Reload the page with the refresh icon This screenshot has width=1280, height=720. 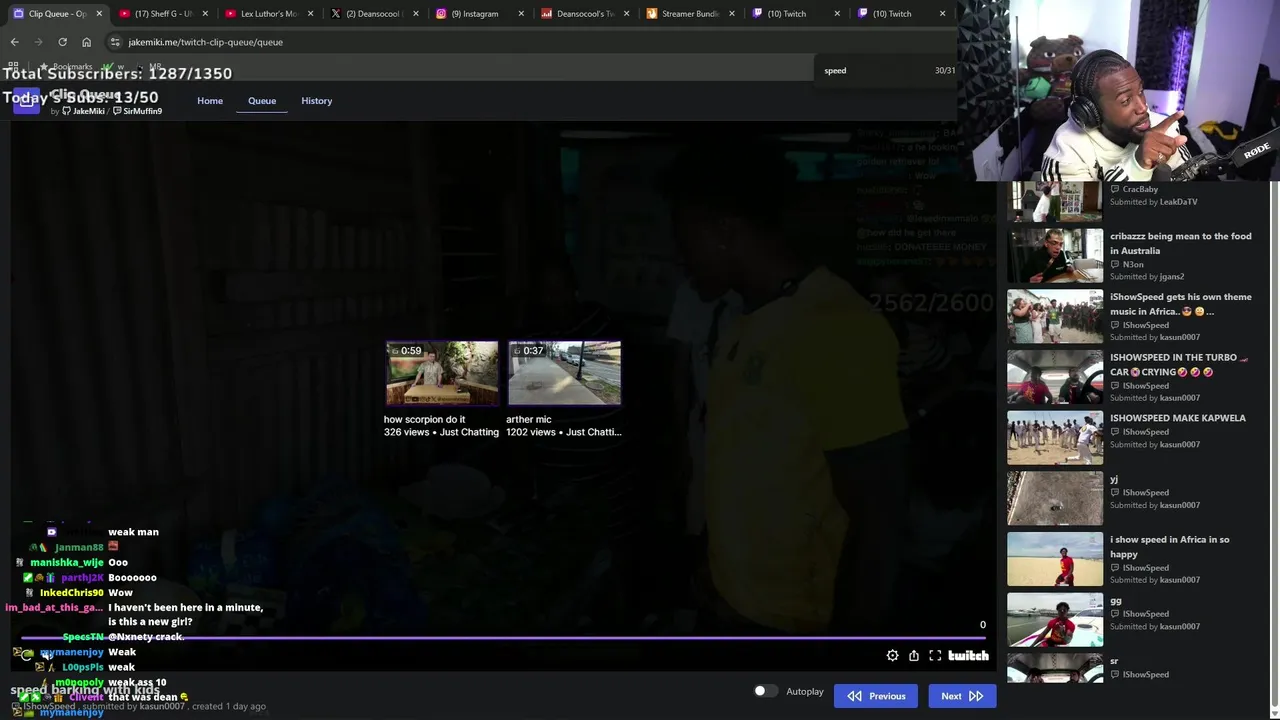pos(62,42)
